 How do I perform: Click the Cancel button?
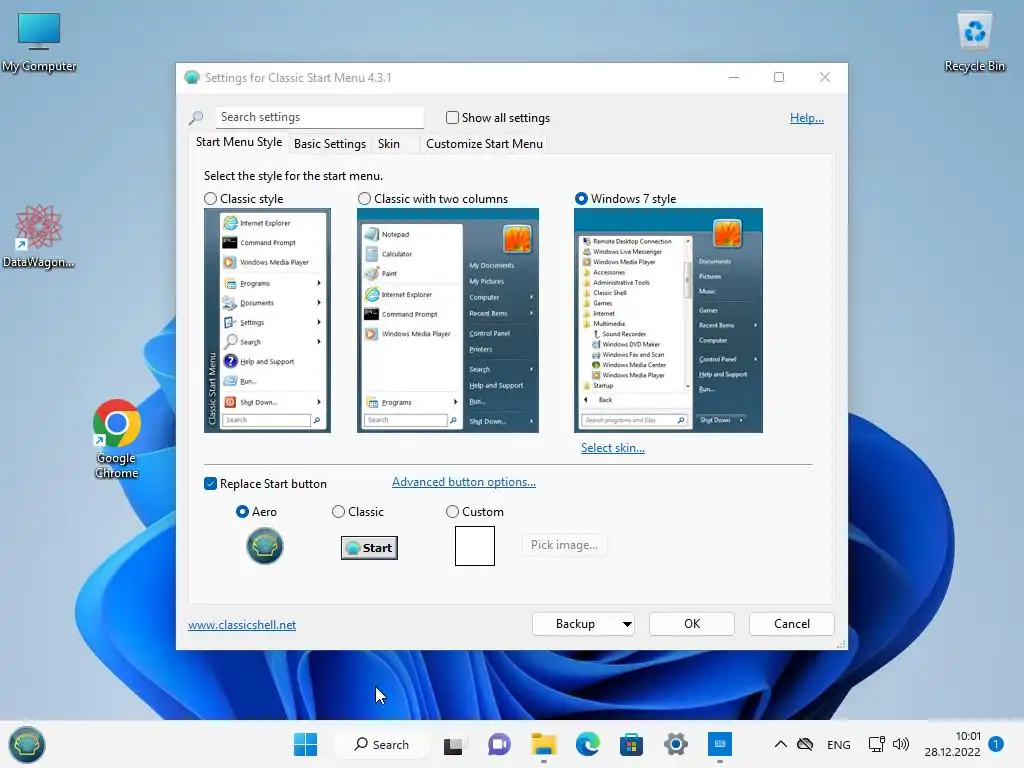(x=792, y=624)
